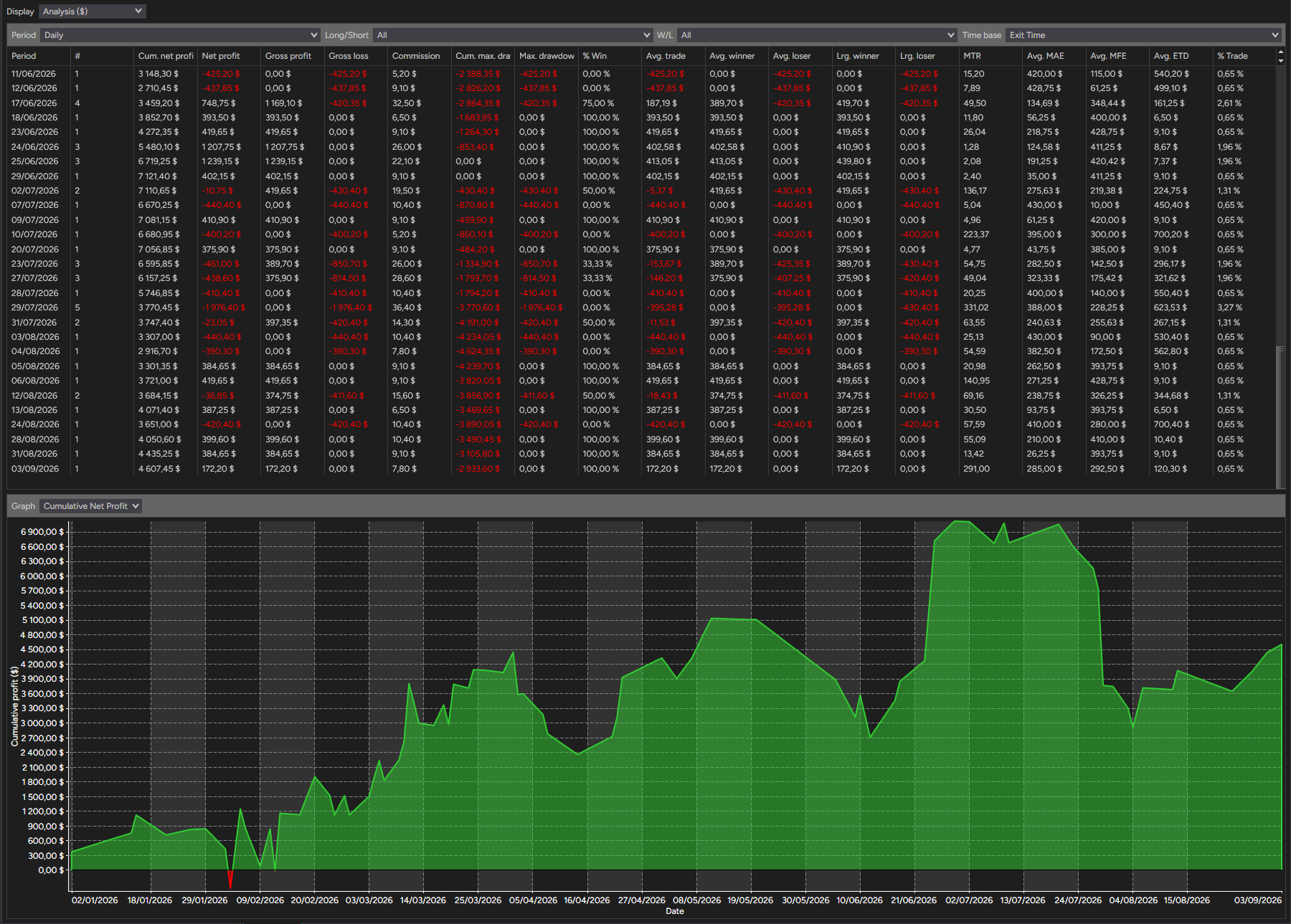The height and width of the screenshot is (924, 1291).
Task: Select the 04/08/2026 period row
Action: point(642,351)
